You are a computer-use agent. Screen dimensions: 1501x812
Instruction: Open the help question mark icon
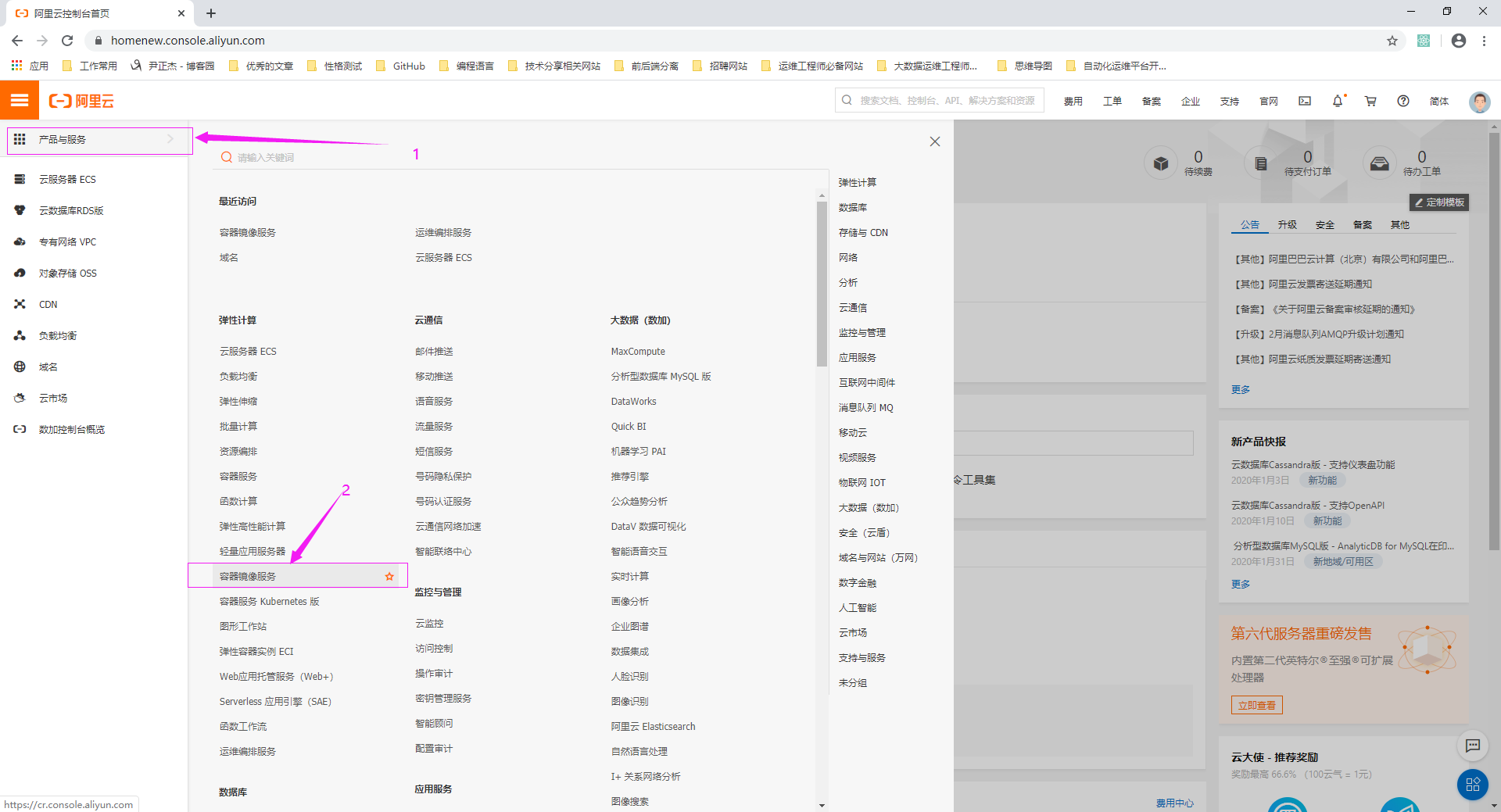[x=1403, y=101]
